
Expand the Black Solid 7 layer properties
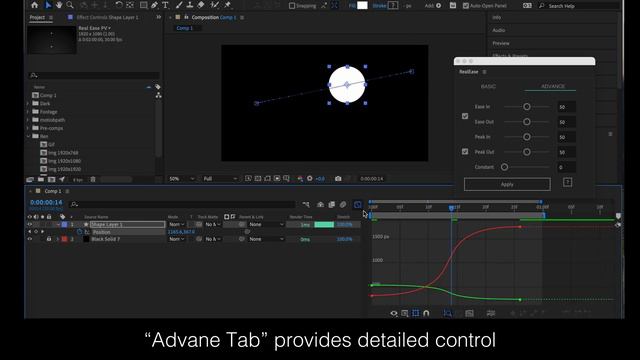pos(58,239)
